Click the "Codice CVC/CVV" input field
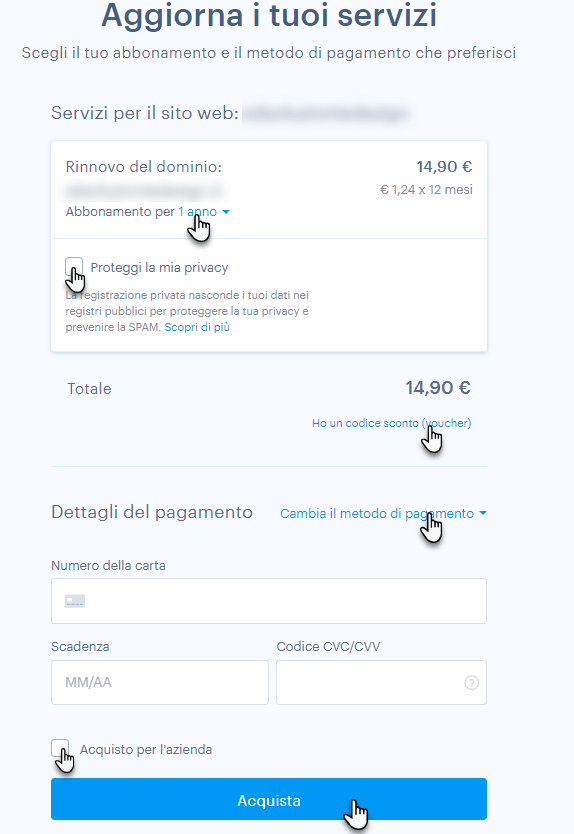 tap(381, 682)
